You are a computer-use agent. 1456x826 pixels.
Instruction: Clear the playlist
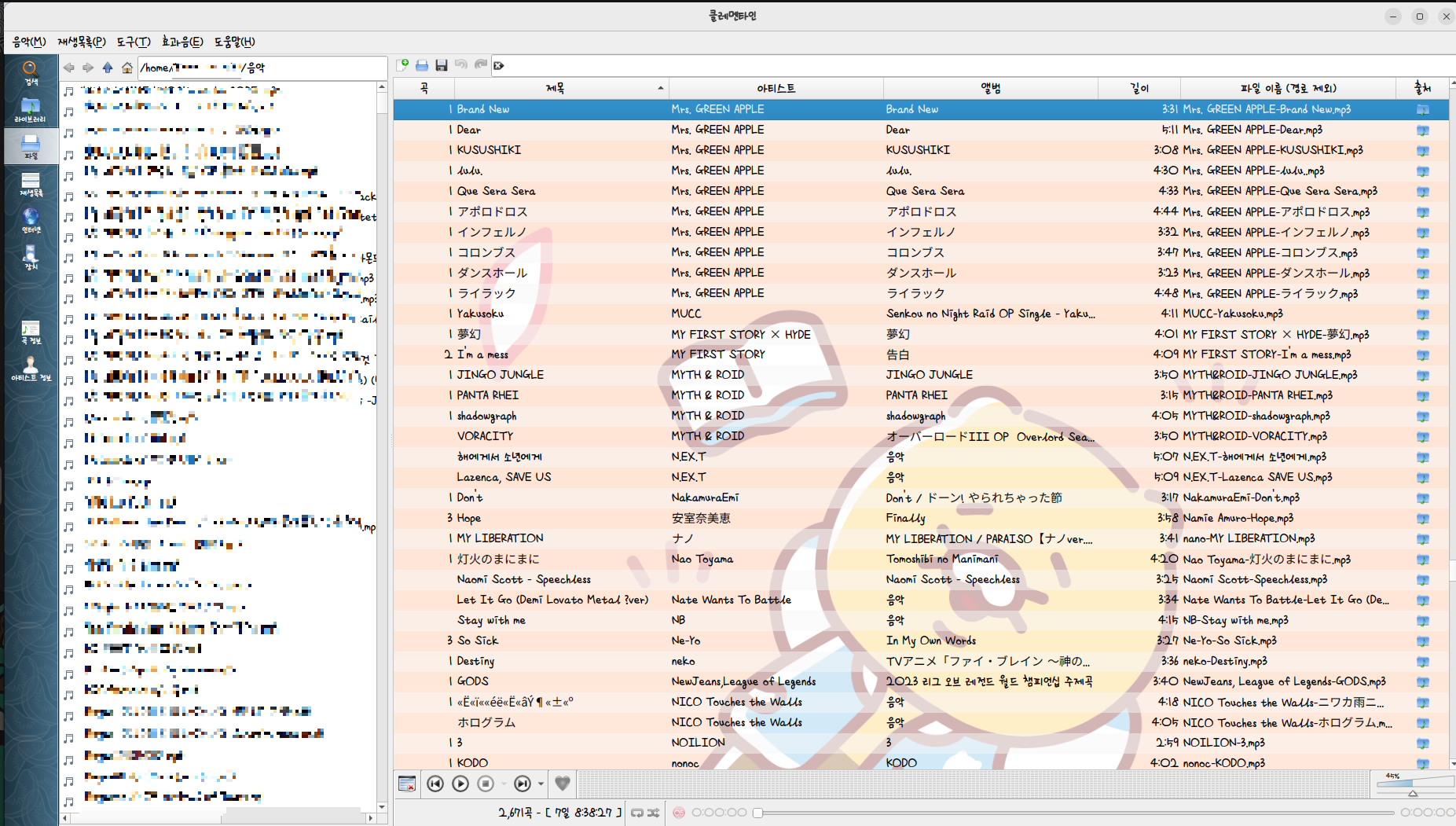tap(407, 784)
